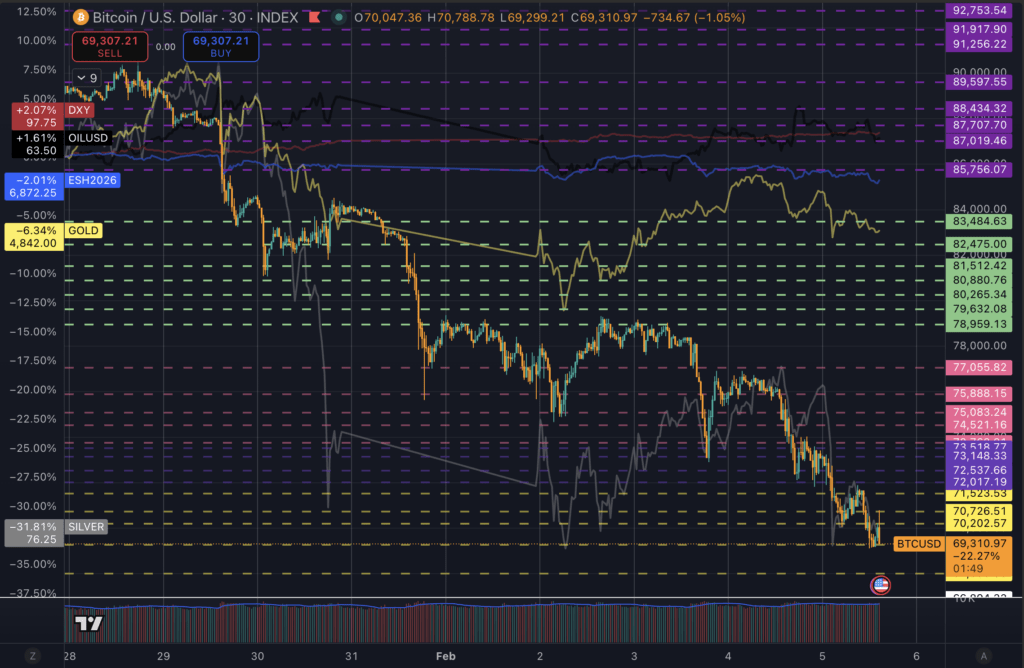Select the 88,434.32 price level label
The width and height of the screenshot is (1024, 668).
point(979,108)
